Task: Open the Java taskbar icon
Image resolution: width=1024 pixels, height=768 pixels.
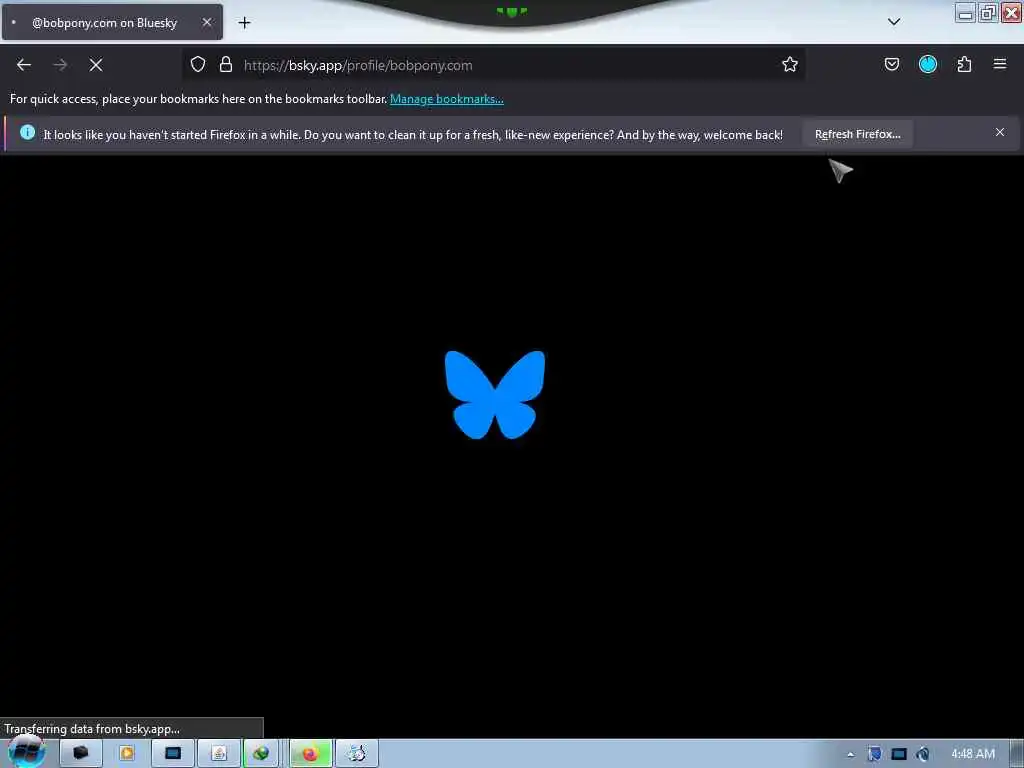Action: (219, 754)
